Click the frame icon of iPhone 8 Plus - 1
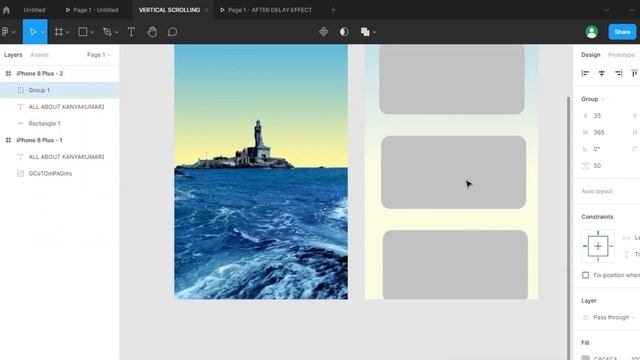640x360 pixels. click(8, 140)
